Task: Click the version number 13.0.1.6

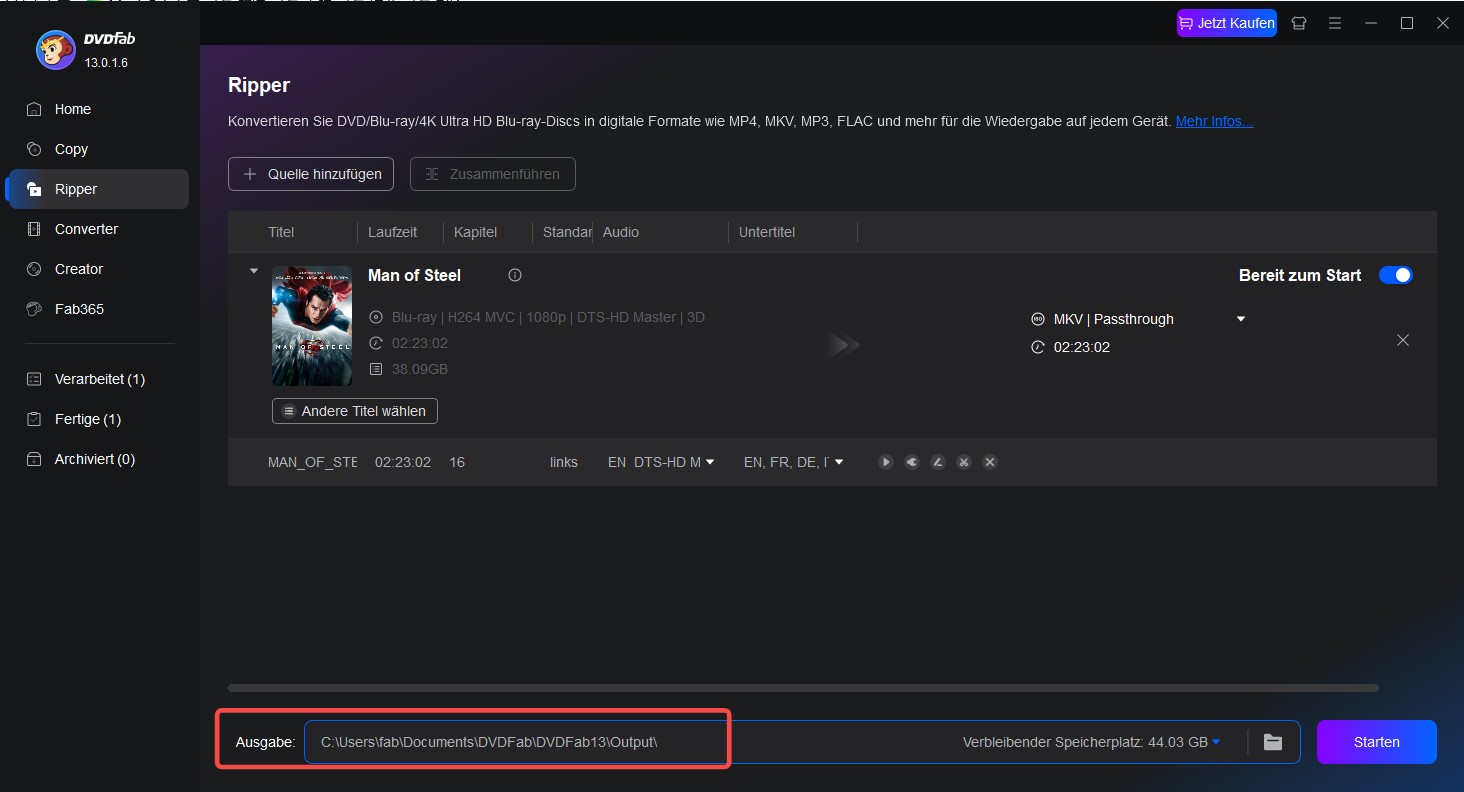Action: pyautogui.click(x=106, y=63)
